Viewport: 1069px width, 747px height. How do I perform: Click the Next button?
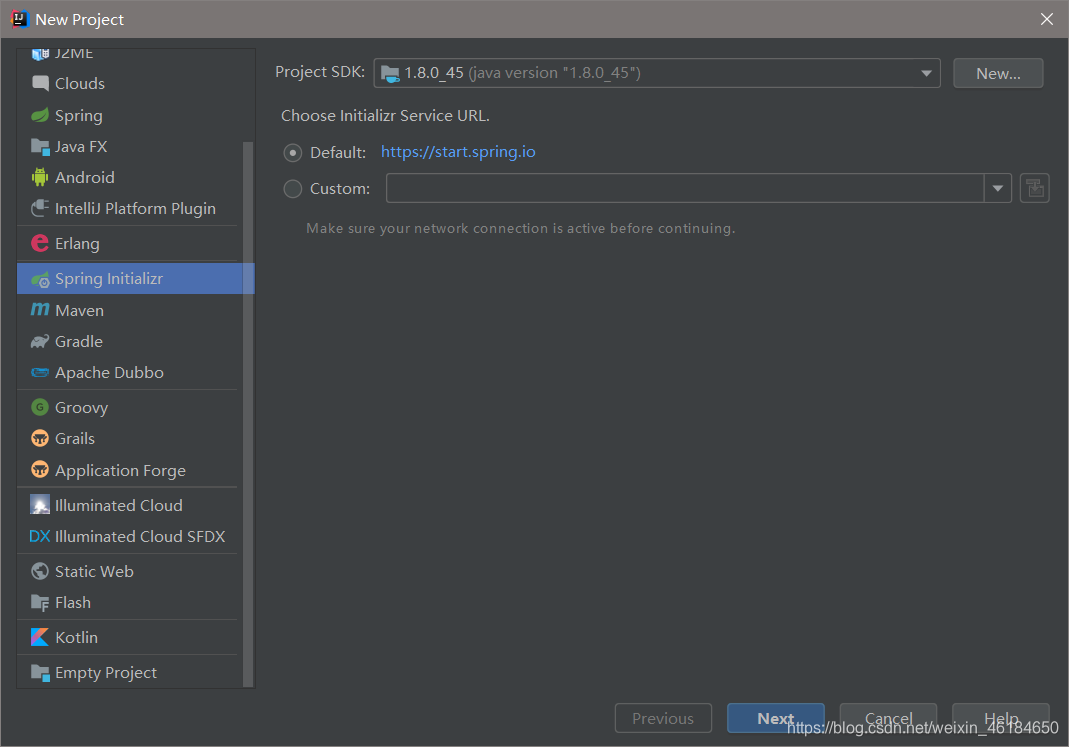775,718
